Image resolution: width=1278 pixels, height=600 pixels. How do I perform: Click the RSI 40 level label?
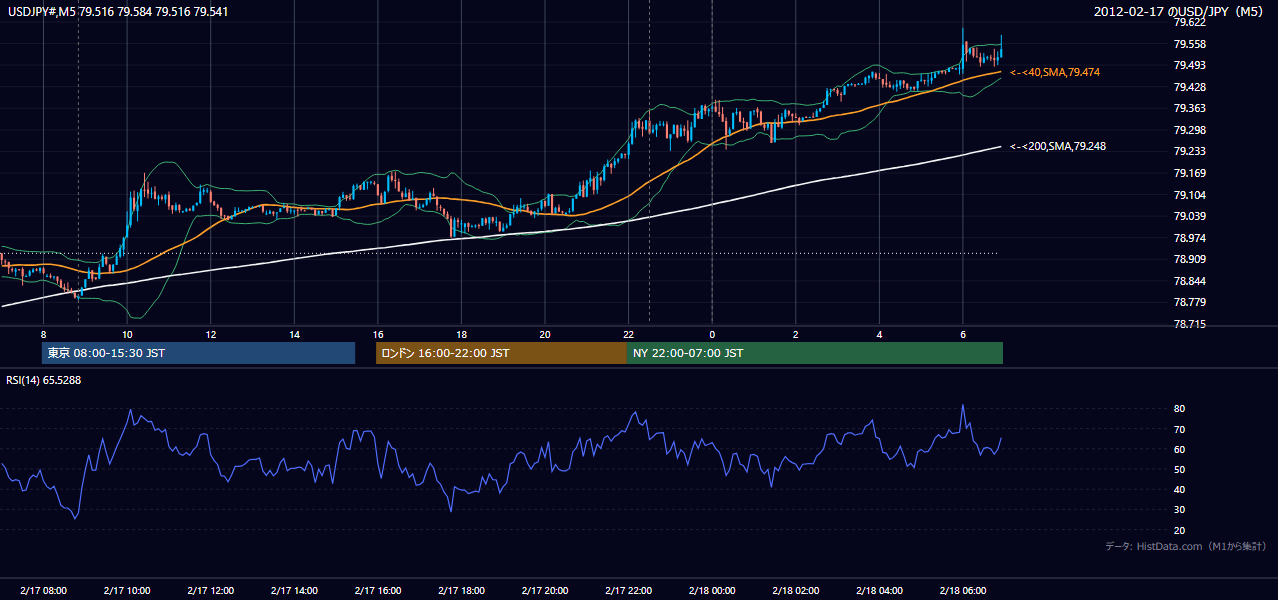(x=1179, y=489)
